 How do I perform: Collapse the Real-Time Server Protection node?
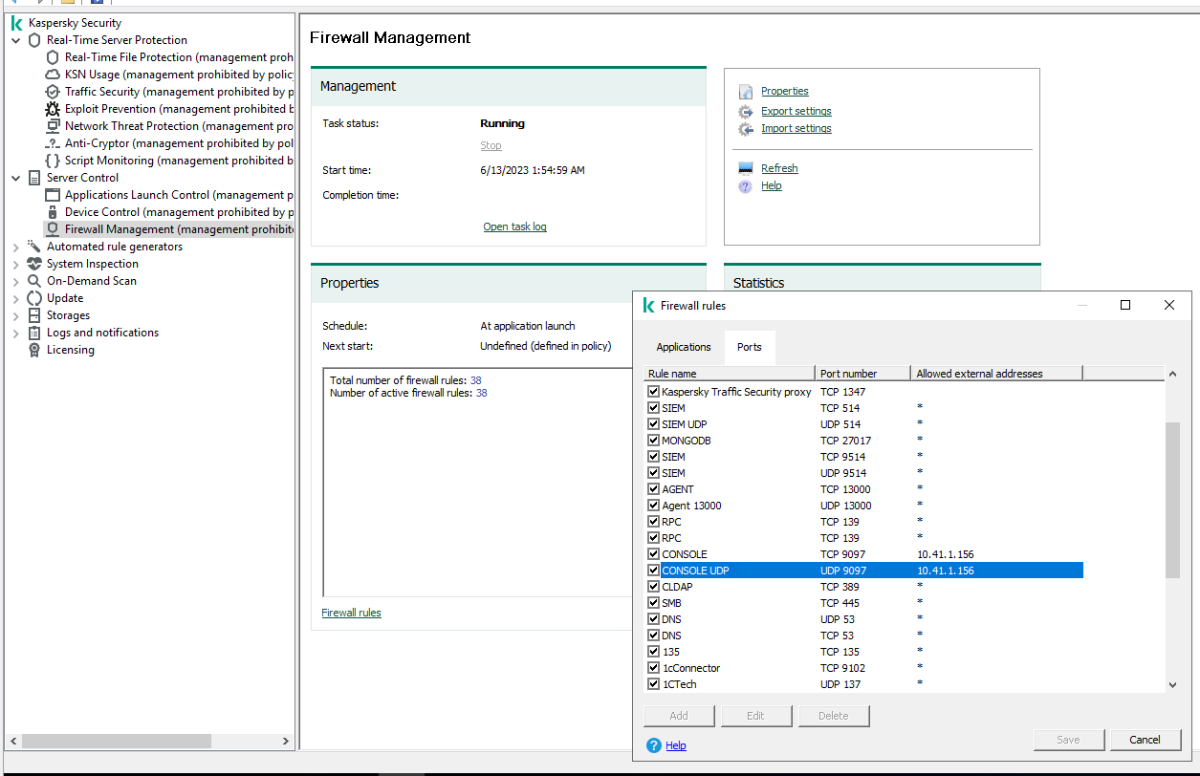(x=16, y=41)
